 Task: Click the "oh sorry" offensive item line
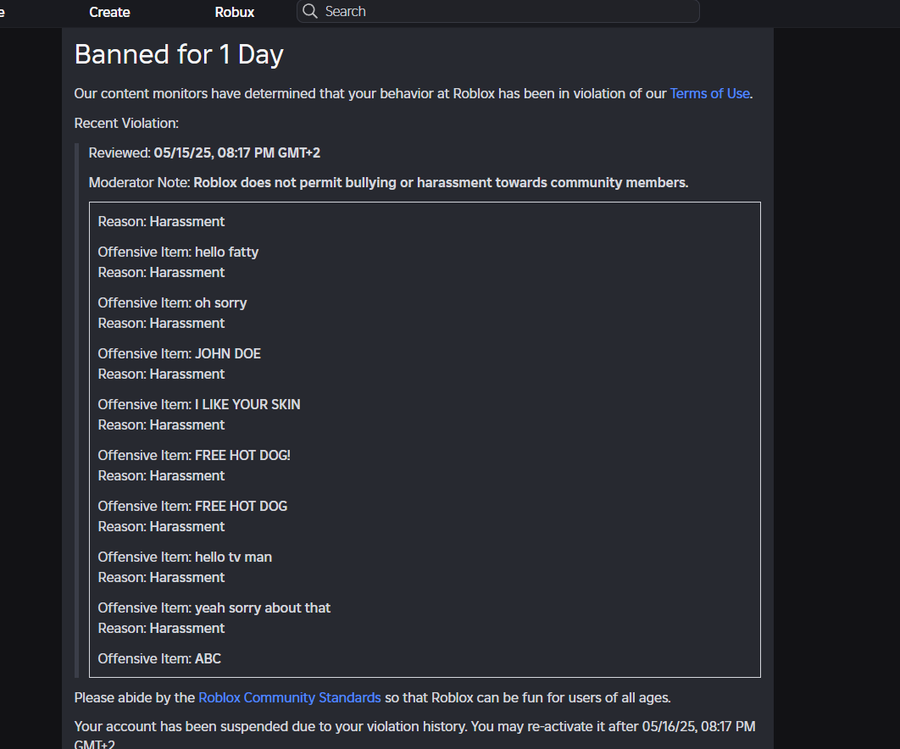[172, 303]
